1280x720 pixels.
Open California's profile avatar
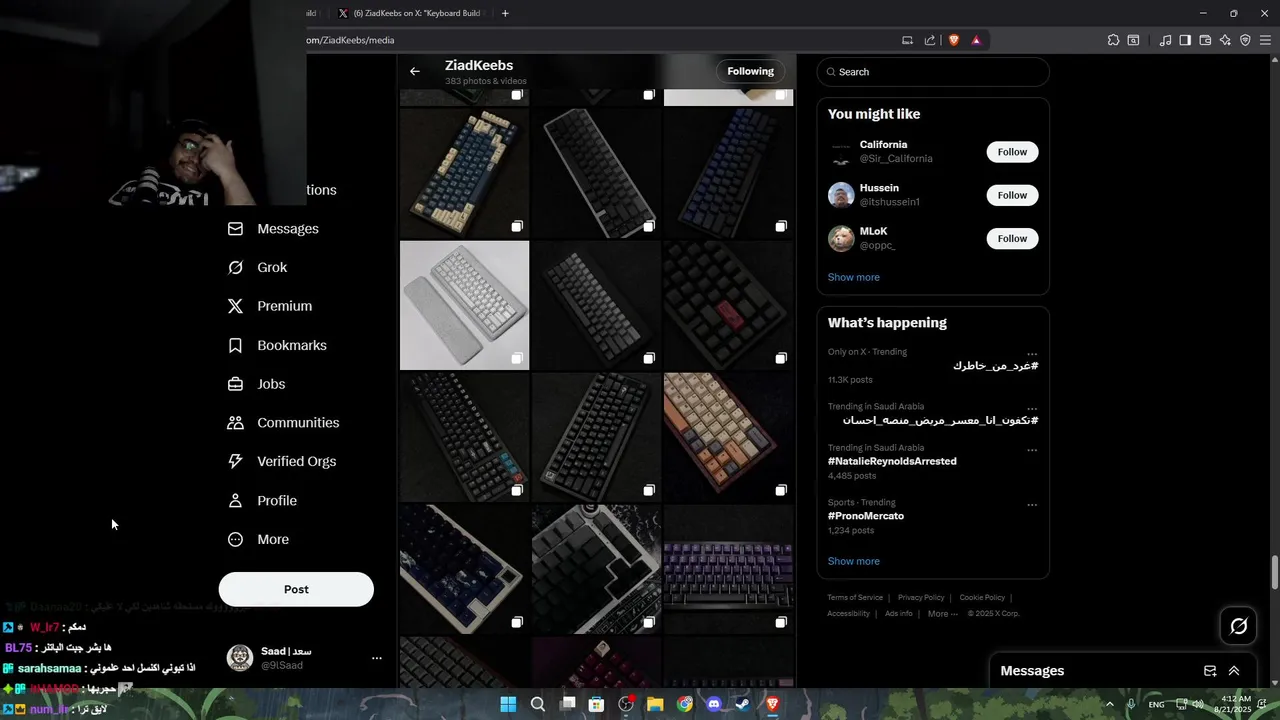pos(841,152)
